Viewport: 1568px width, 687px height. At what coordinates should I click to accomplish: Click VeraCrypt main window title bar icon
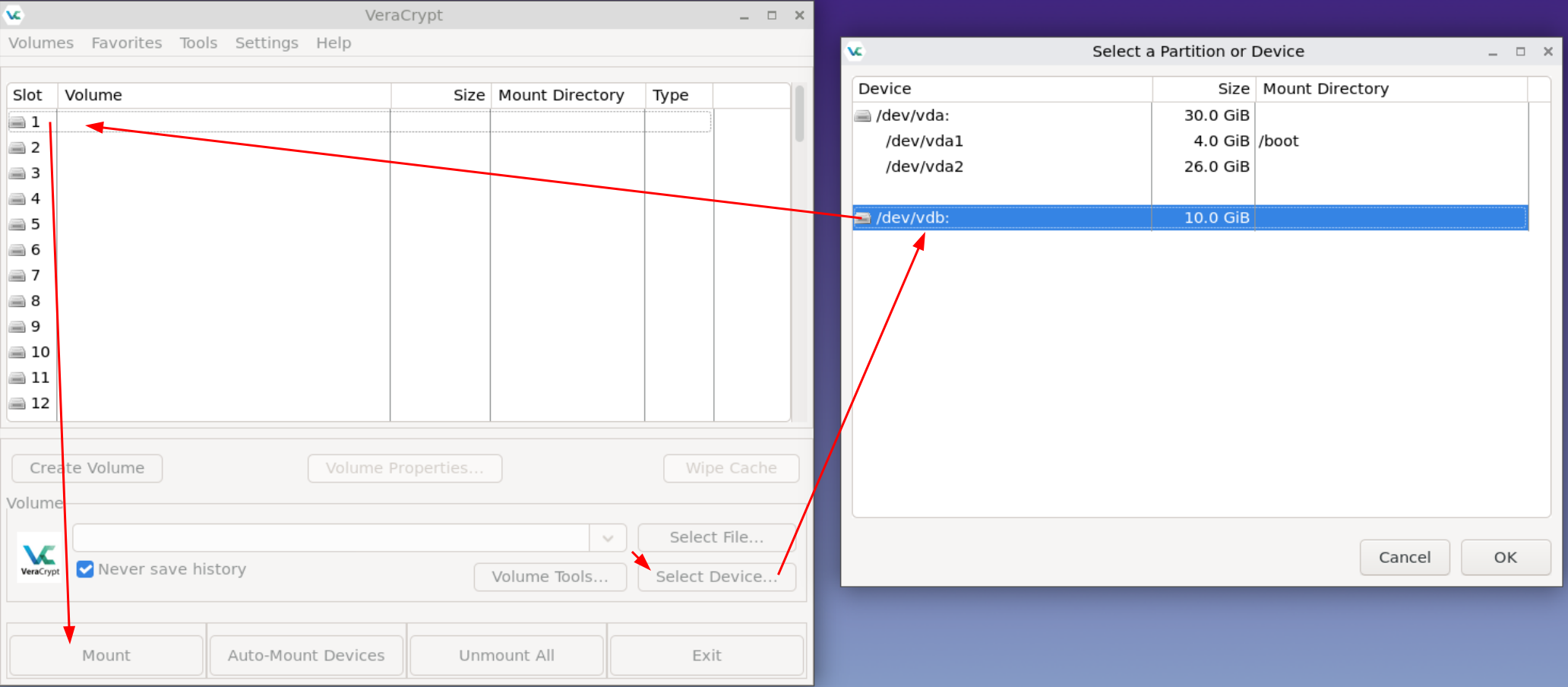(14, 15)
